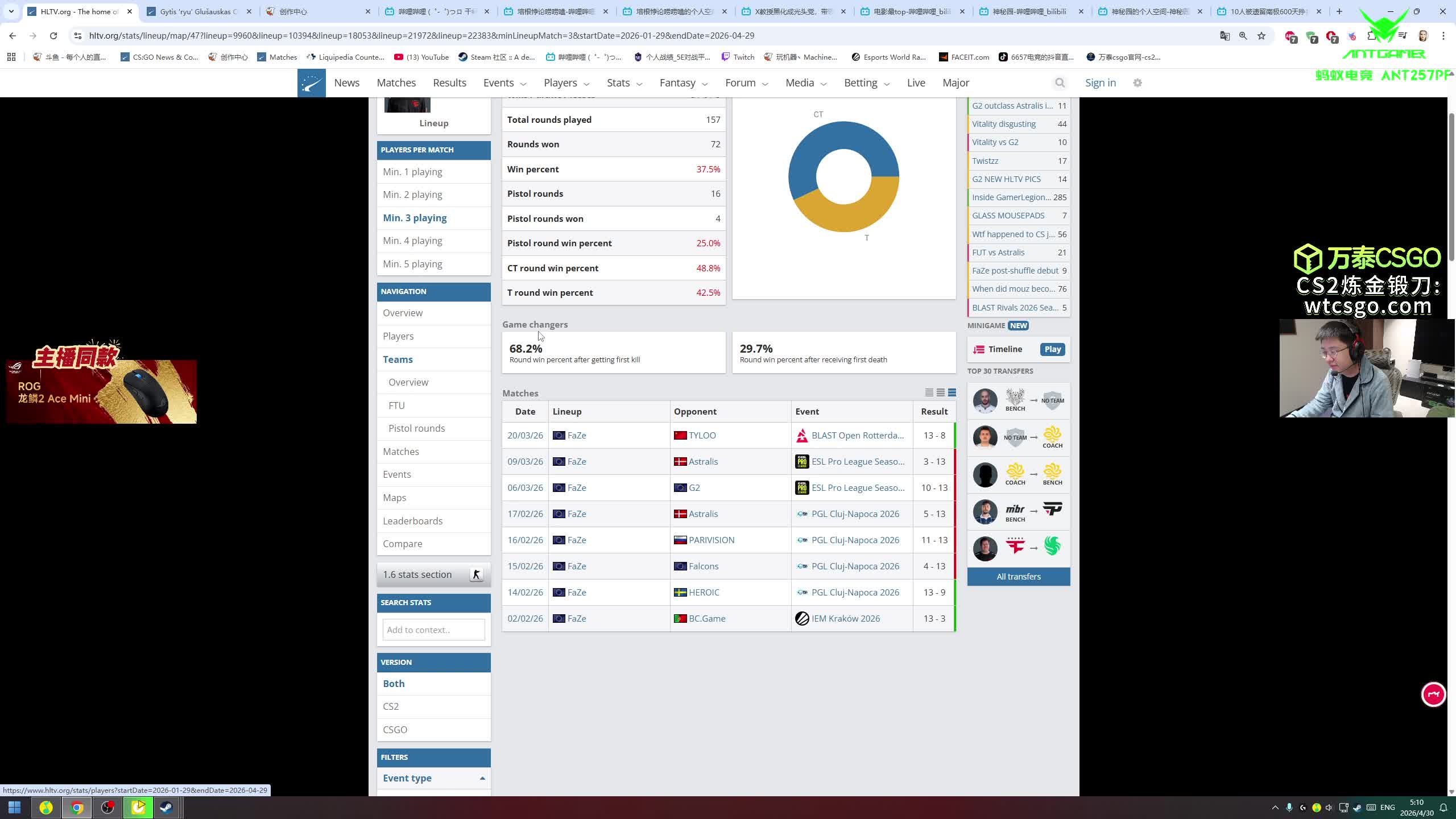Screen dimensions: 1456x819
Task: Click the HLTV logo home icon
Action: [x=311, y=83]
